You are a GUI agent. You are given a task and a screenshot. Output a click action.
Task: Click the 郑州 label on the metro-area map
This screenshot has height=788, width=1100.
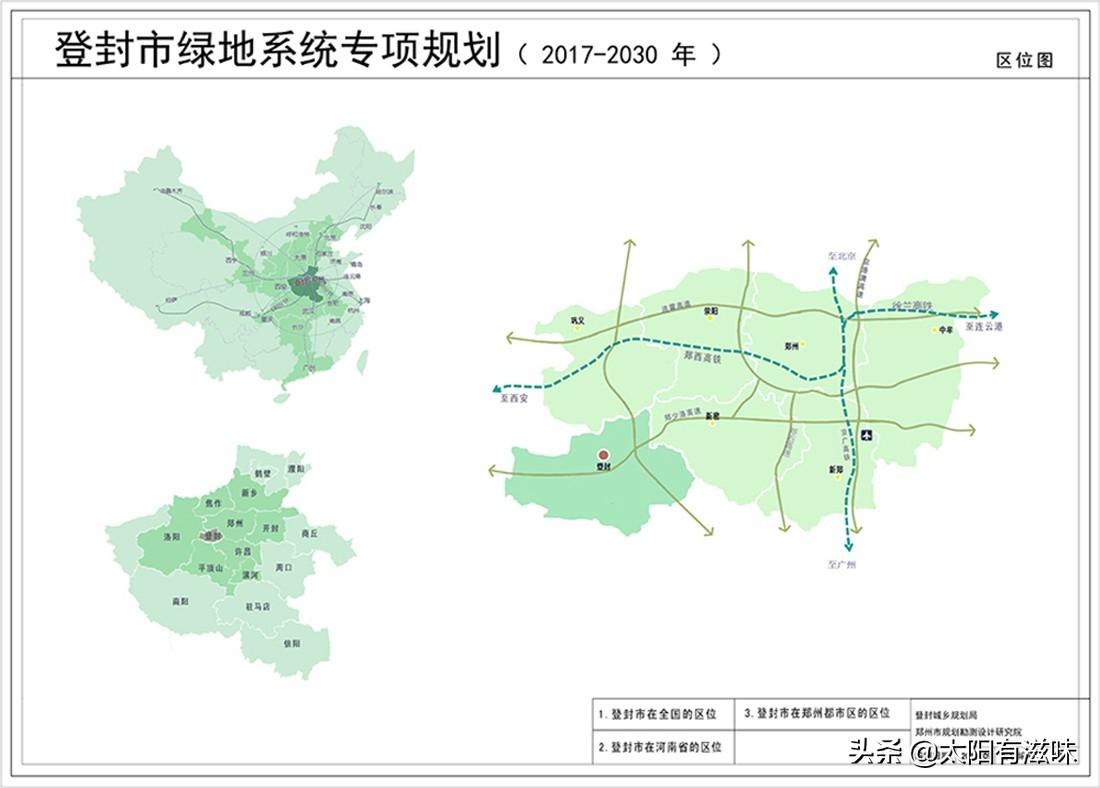coord(792,346)
